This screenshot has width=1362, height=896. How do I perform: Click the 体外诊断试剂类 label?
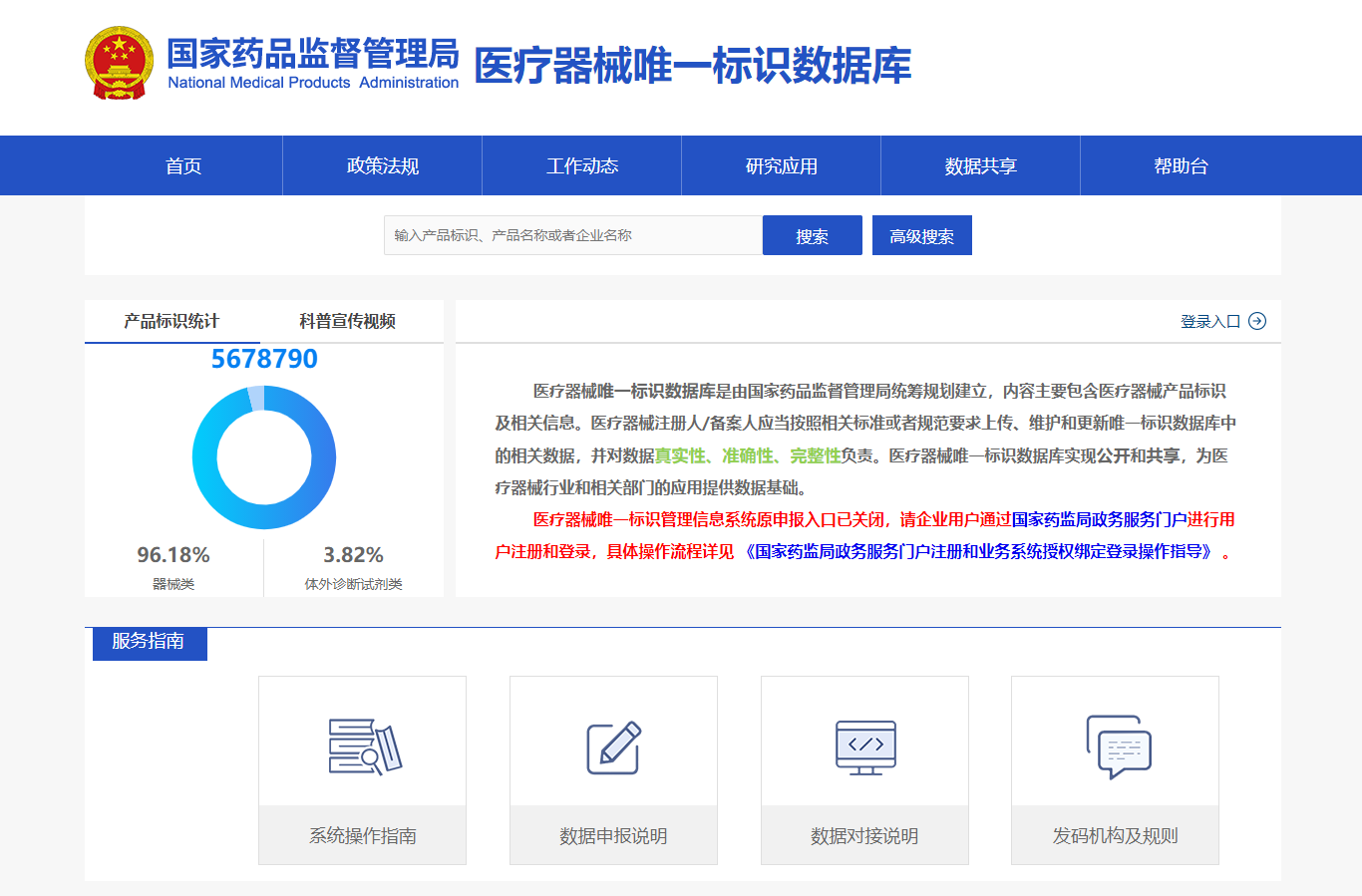pyautogui.click(x=353, y=584)
